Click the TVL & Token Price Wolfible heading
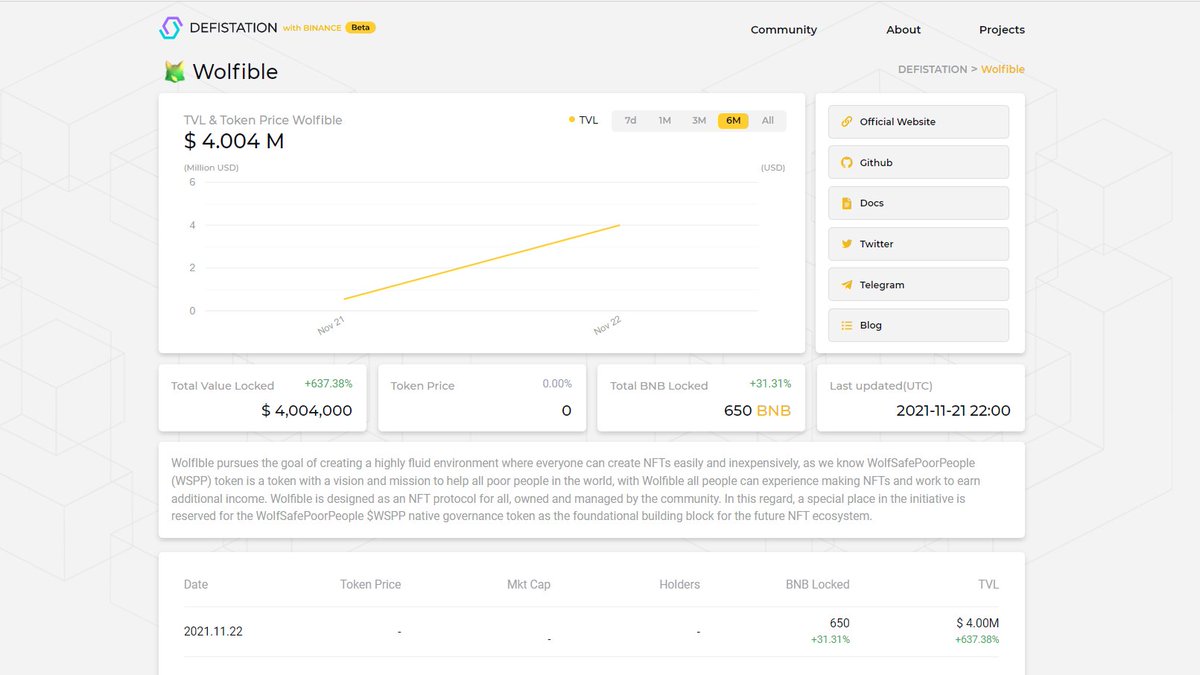1200x675 pixels. pos(263,120)
